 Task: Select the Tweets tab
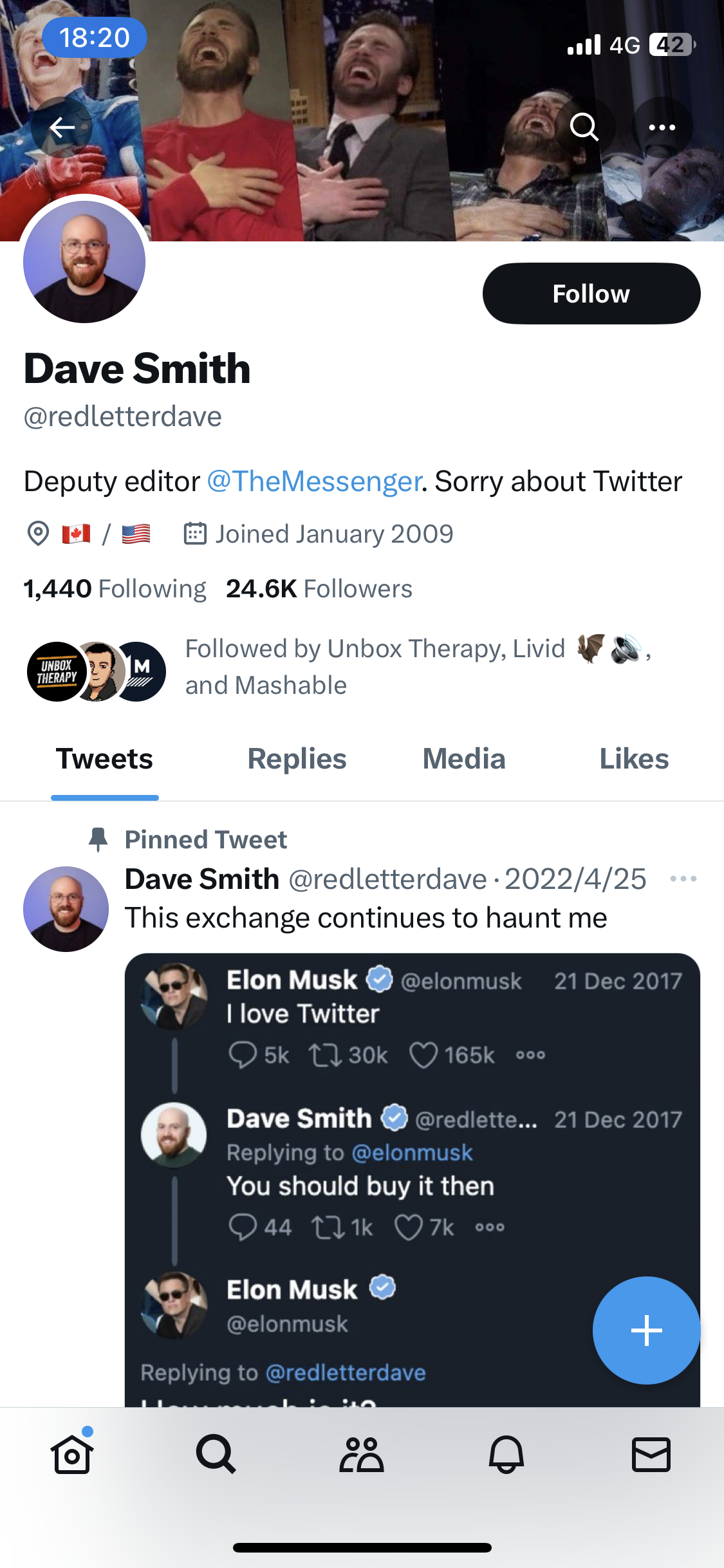104,760
